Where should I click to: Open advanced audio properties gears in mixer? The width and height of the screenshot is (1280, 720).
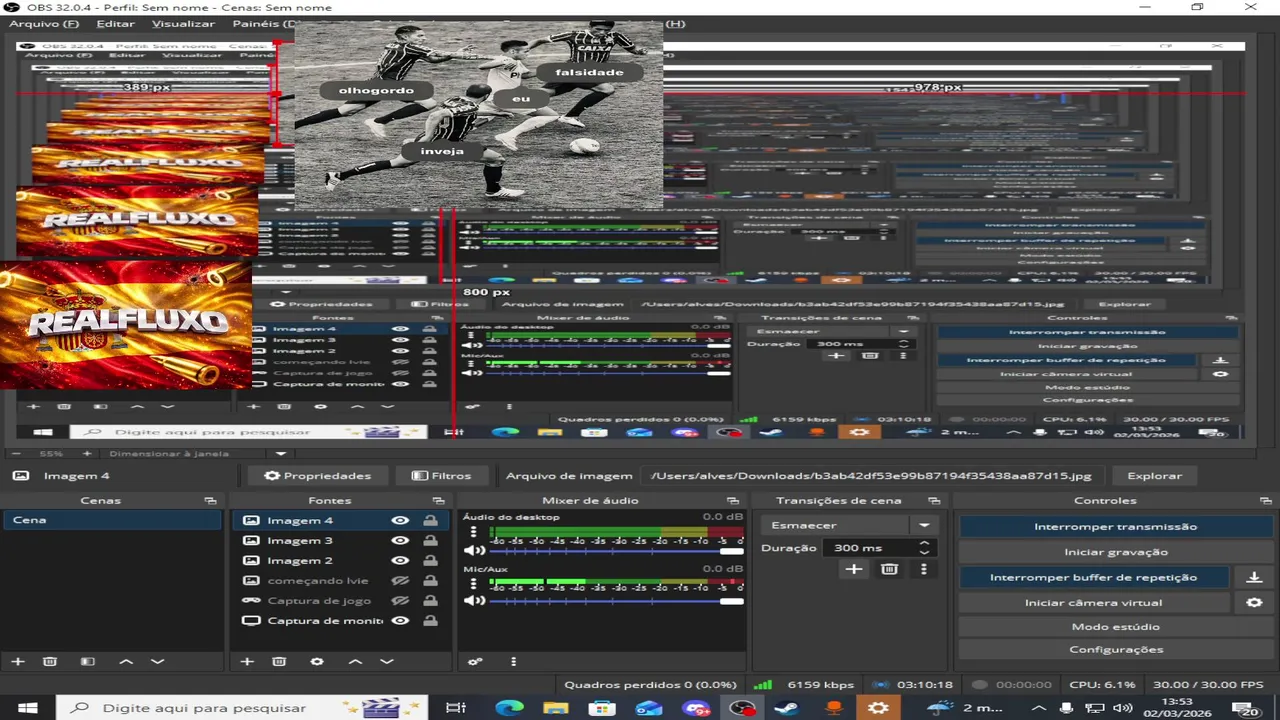[475, 661]
